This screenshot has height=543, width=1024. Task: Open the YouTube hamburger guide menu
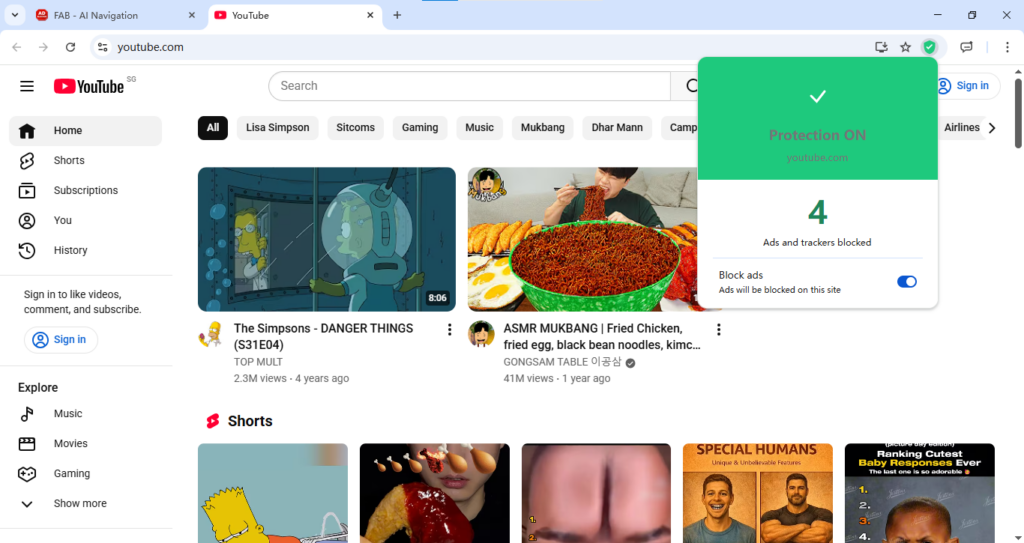(27, 86)
